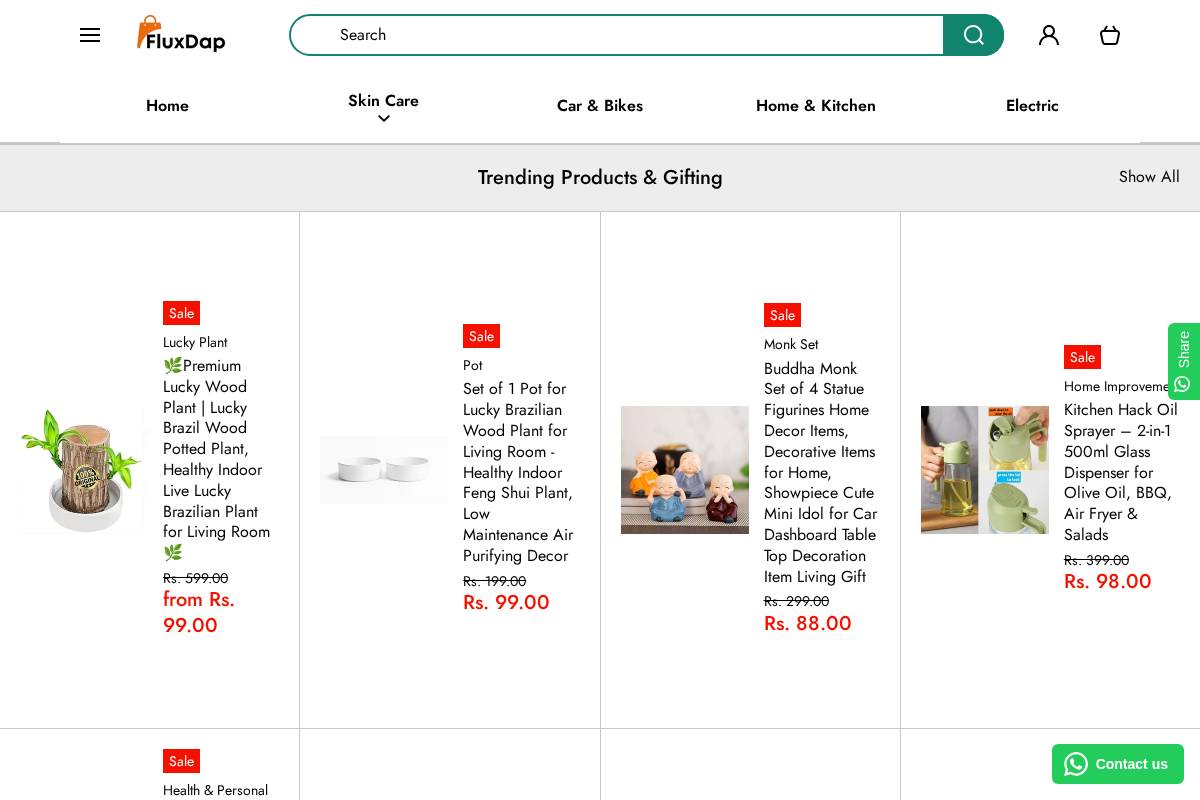This screenshot has height=800, width=1200.
Task: Open the Set of 1 Pot title
Action: pos(518,472)
